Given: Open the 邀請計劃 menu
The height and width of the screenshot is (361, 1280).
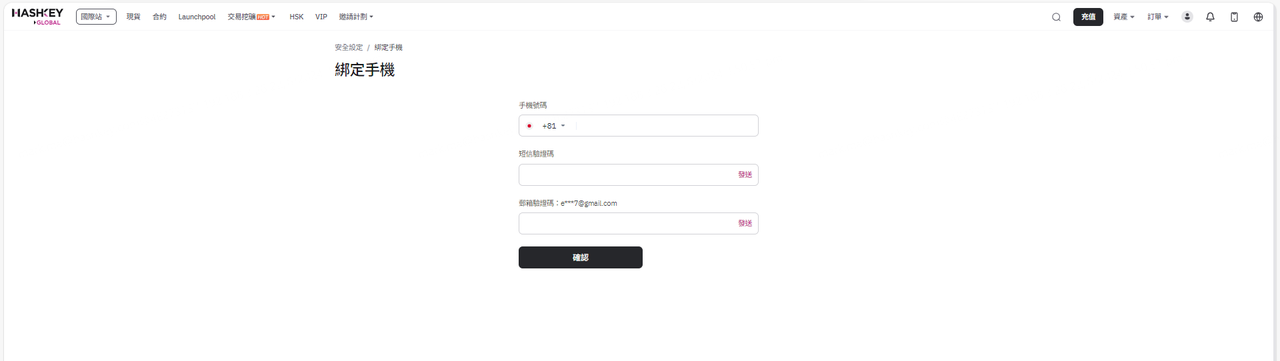Looking at the screenshot, I should click(x=357, y=17).
